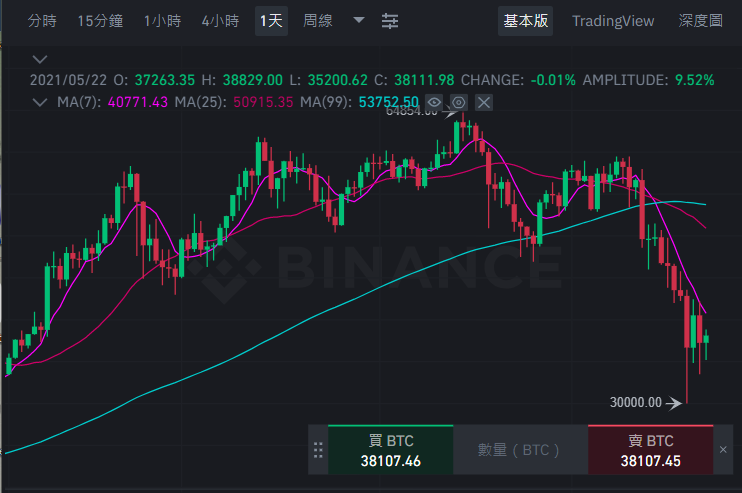Collapse the OHLC info row chevron

[x=40, y=60]
